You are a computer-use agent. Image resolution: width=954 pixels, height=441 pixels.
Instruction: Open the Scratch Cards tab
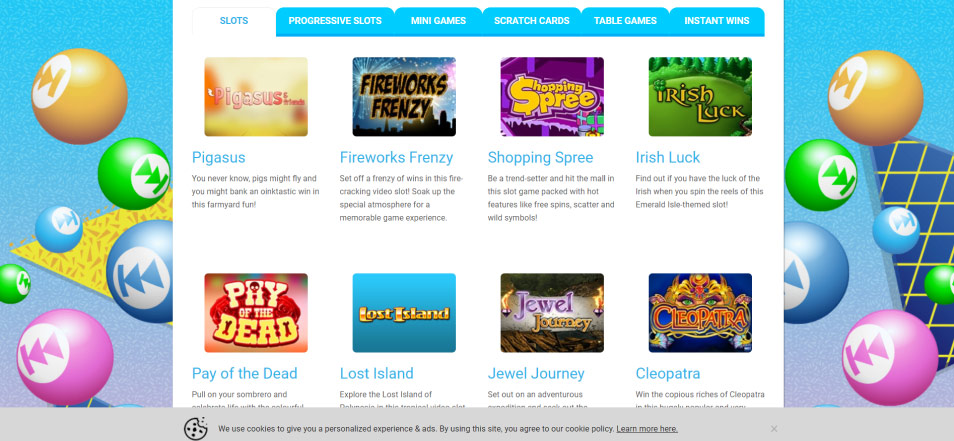tap(532, 21)
